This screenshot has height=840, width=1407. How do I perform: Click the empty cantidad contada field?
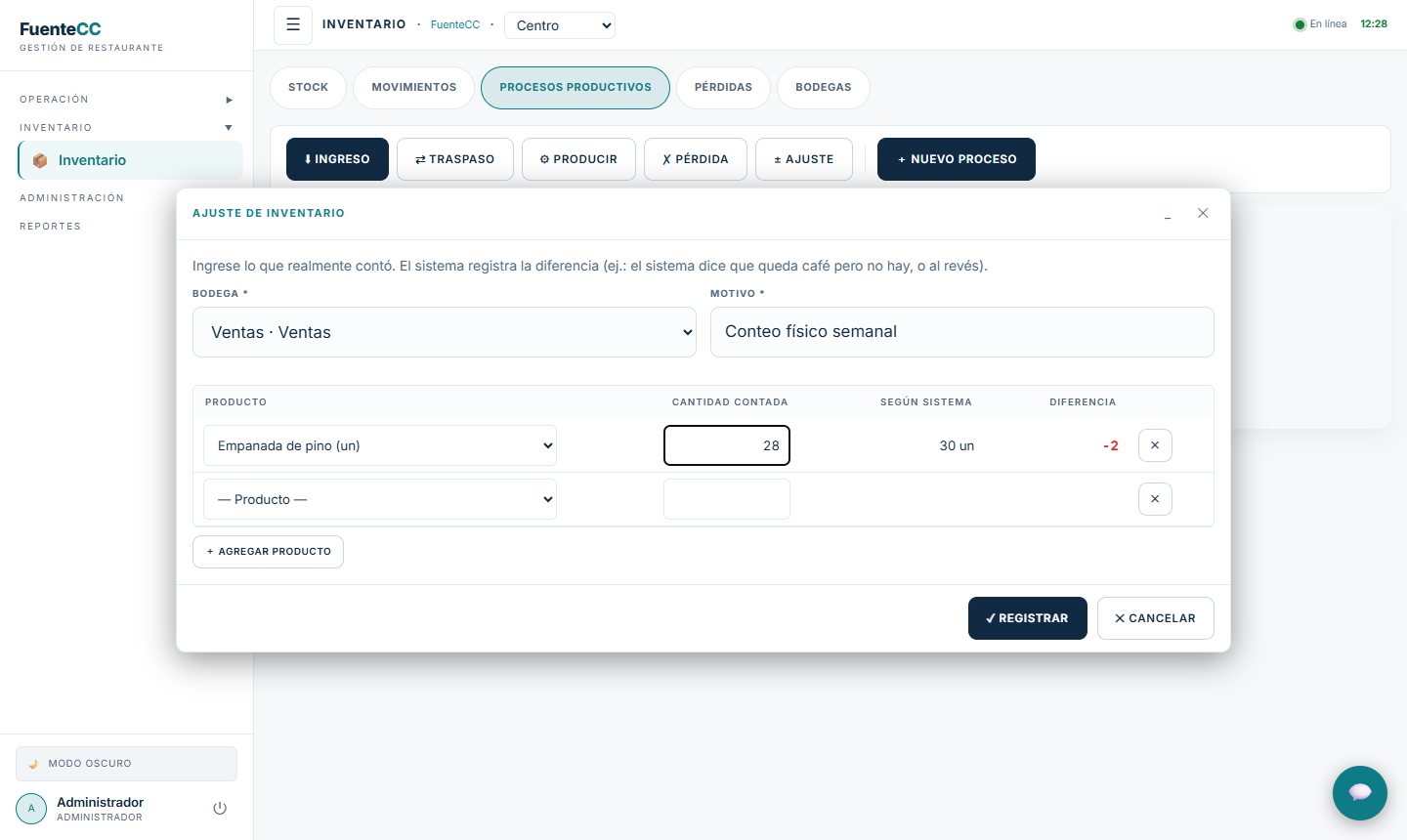click(x=727, y=499)
